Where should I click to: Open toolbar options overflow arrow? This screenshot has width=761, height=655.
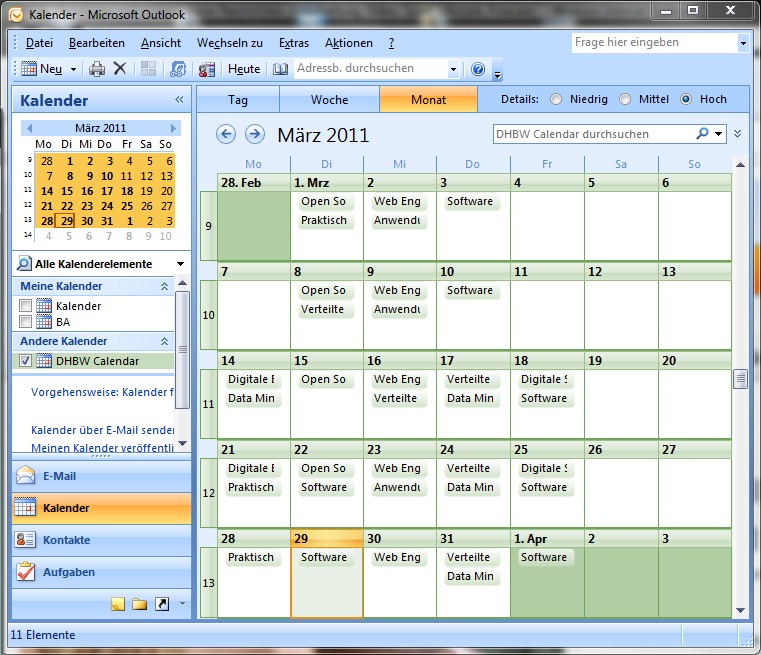[497, 74]
